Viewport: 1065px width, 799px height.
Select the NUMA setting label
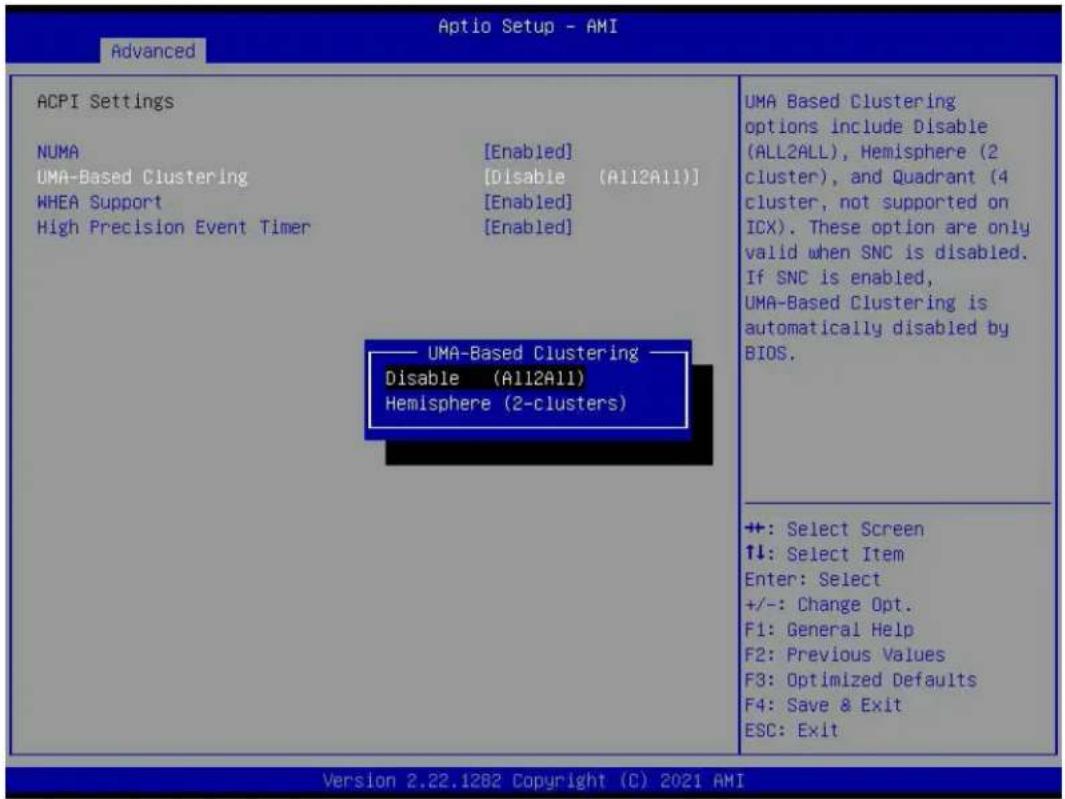58,152
